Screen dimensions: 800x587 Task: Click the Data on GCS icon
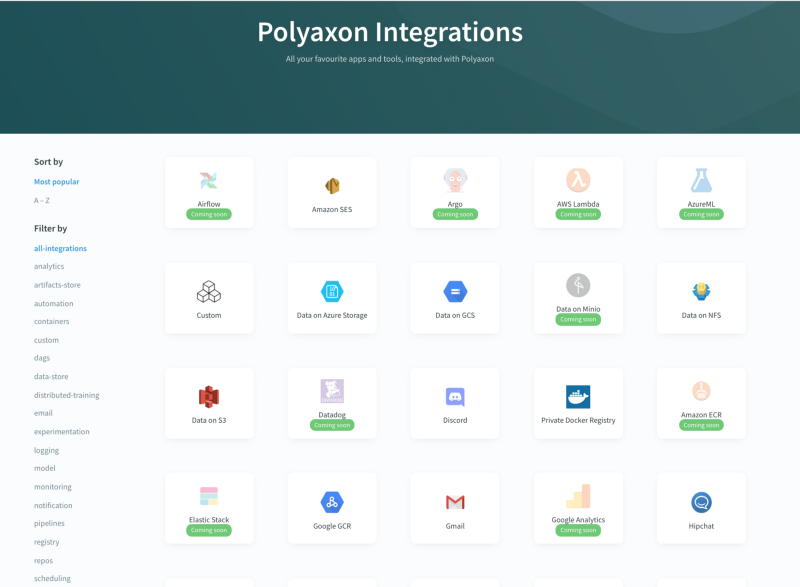coord(455,292)
